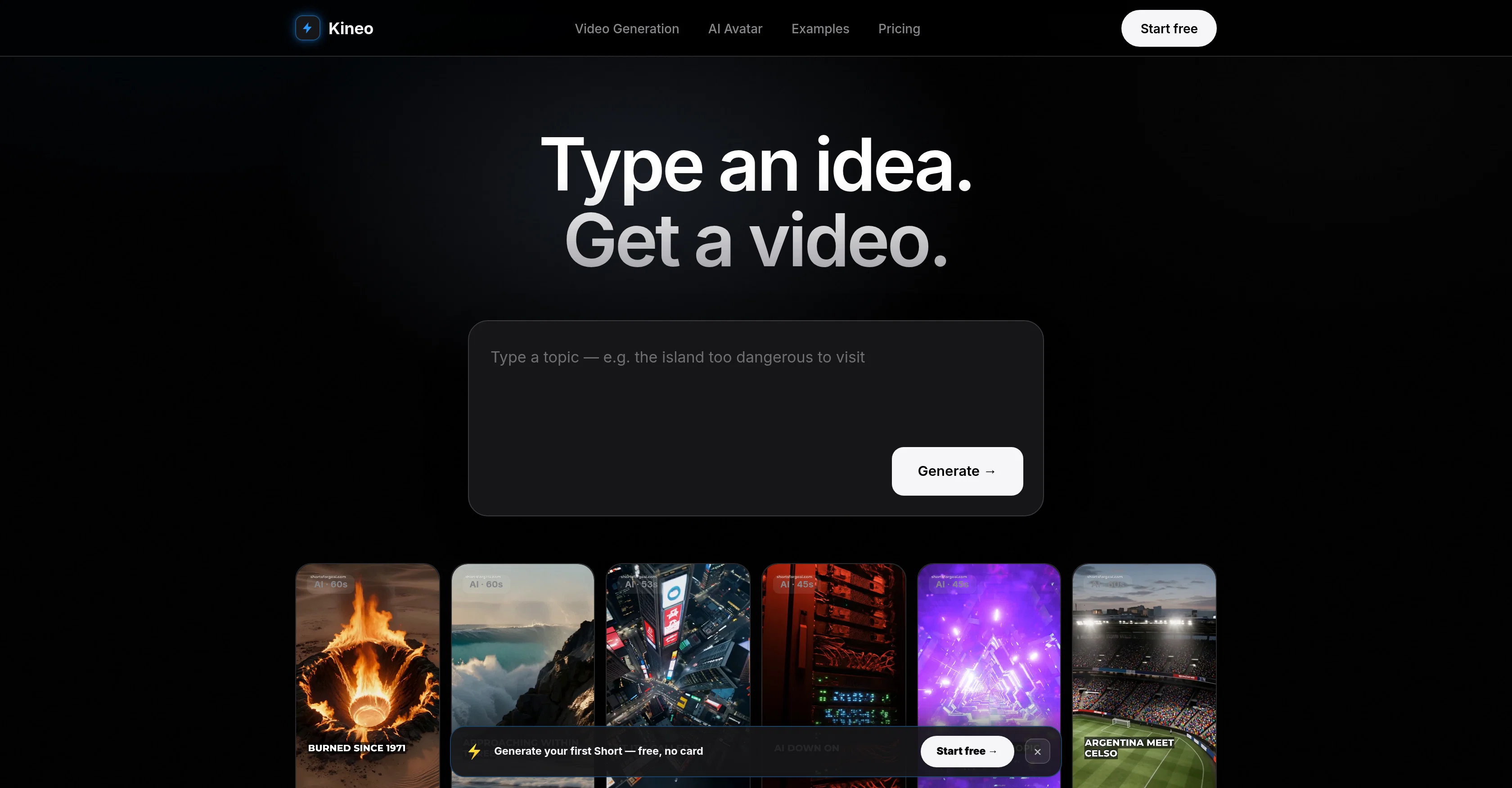Open the Examples nav link

pyautogui.click(x=820, y=29)
